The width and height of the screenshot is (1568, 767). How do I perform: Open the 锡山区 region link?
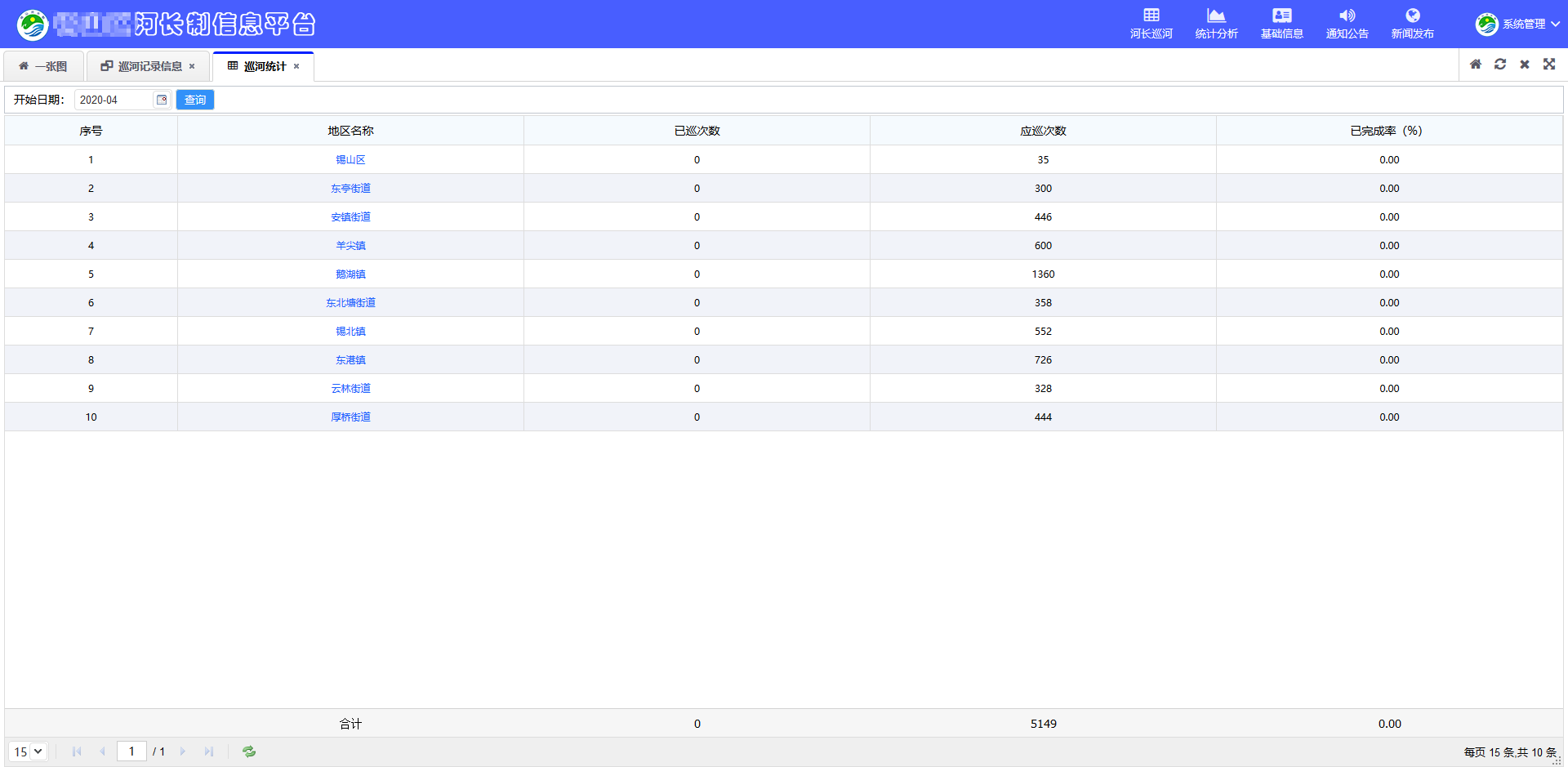point(350,160)
